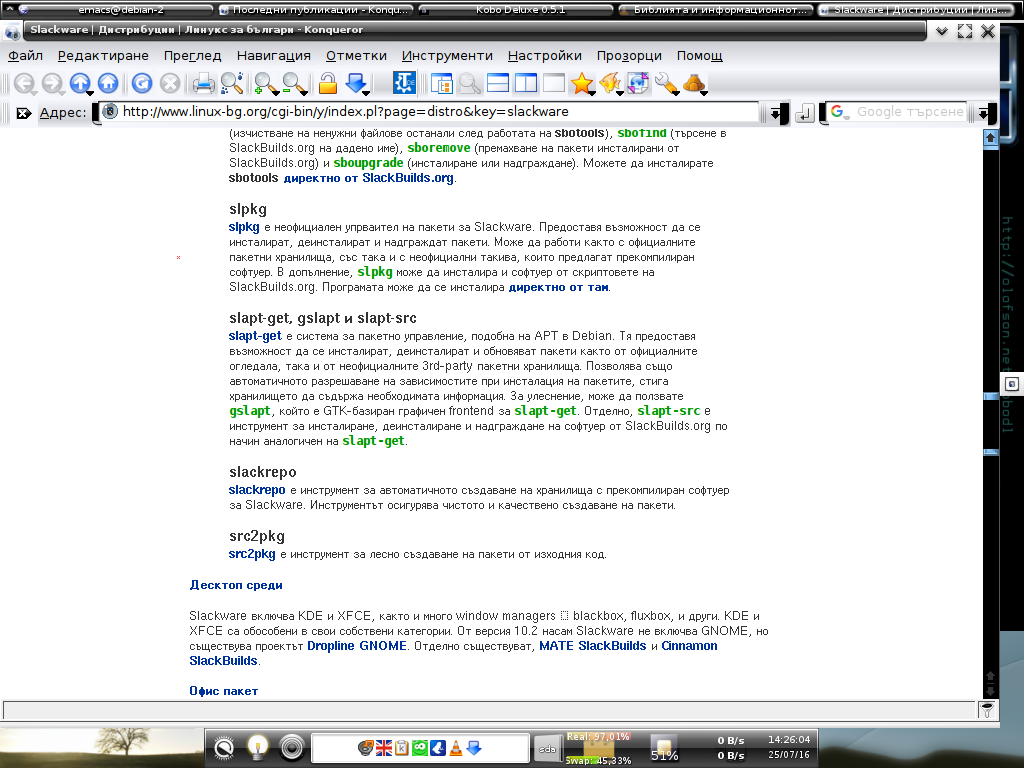This screenshot has height=768, width=1024.
Task: Click the navigation panel toolbar icon
Action: 441,84
